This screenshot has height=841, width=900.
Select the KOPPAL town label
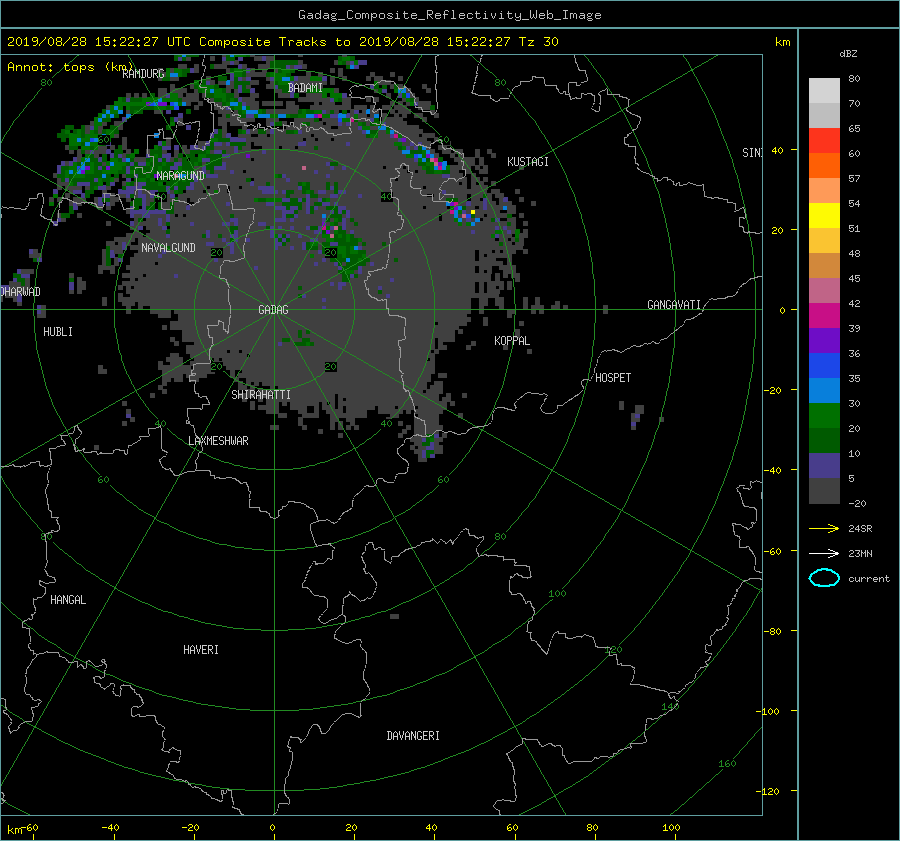coord(512,341)
